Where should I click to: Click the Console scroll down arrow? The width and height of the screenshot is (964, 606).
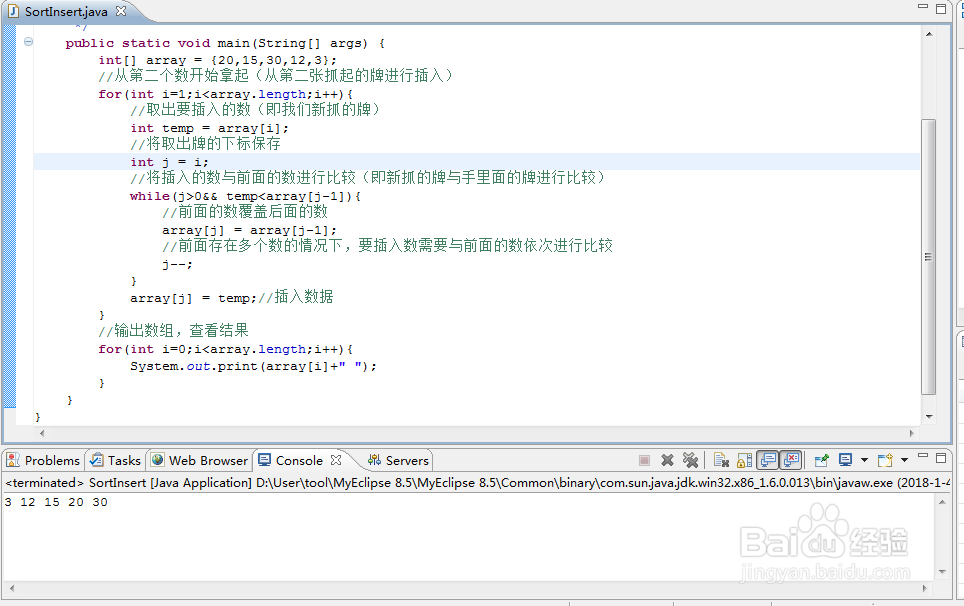(942, 572)
